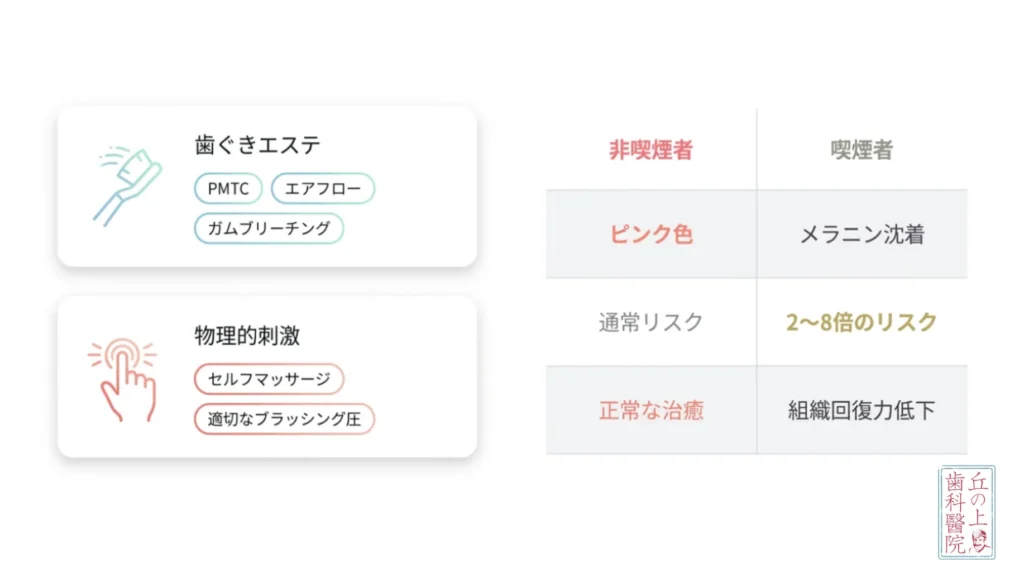The image size is (1024, 572).
Task: Select the エアフロー tag
Action: 323,189
